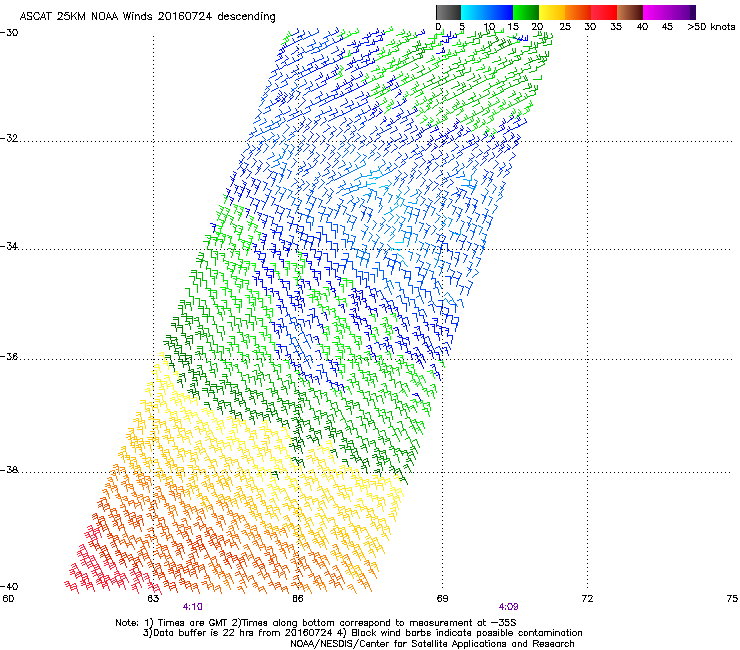Click the '60' longitude axis label
Viewport: 740px width, 650px height.
click(8, 599)
